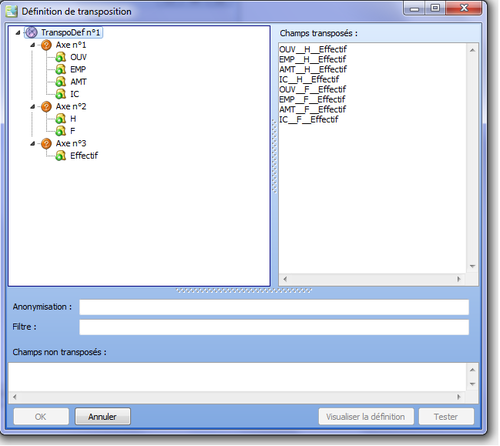Click into the Anonymisation input field

coord(274,307)
